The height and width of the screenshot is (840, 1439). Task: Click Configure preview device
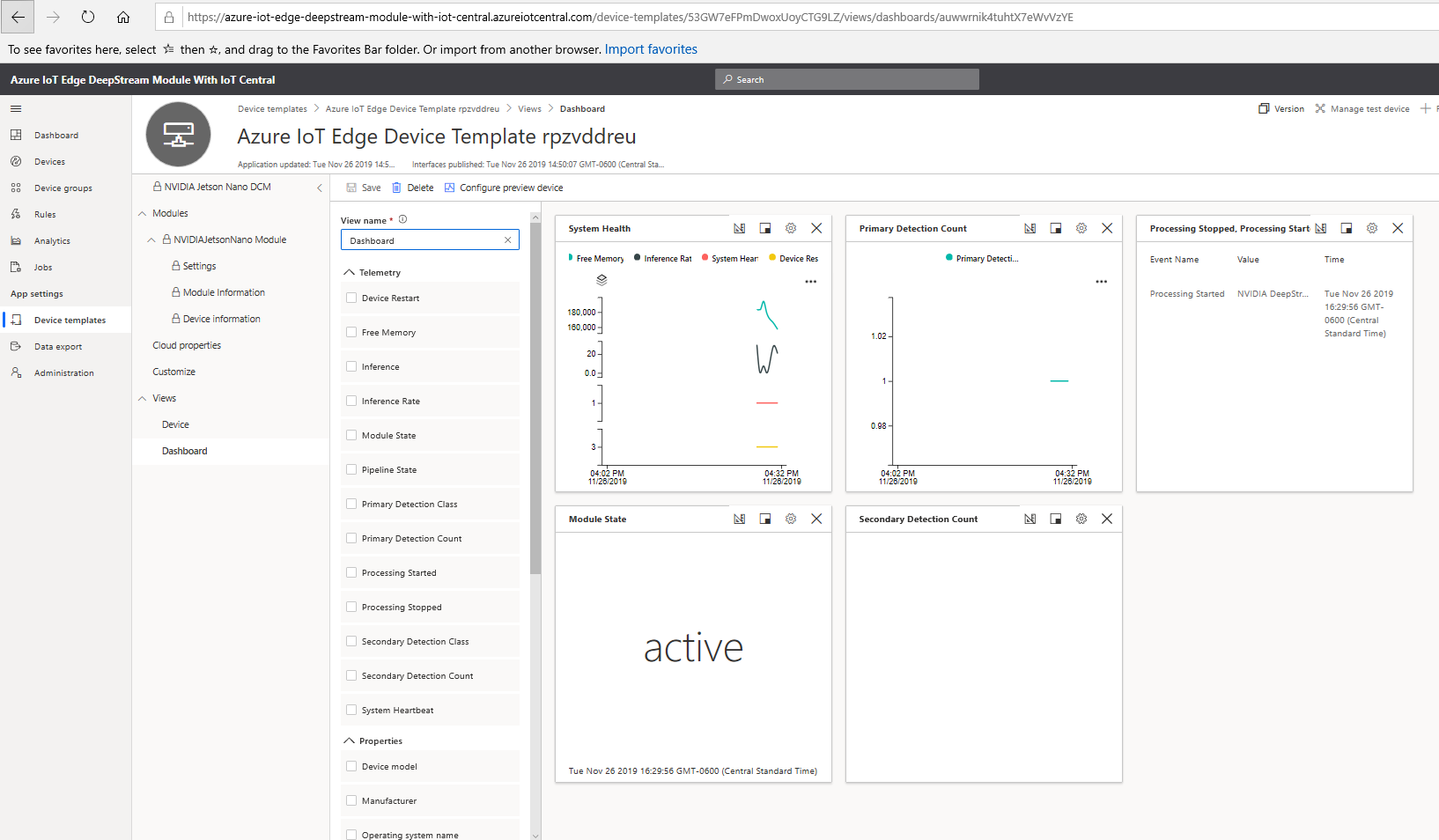(504, 188)
